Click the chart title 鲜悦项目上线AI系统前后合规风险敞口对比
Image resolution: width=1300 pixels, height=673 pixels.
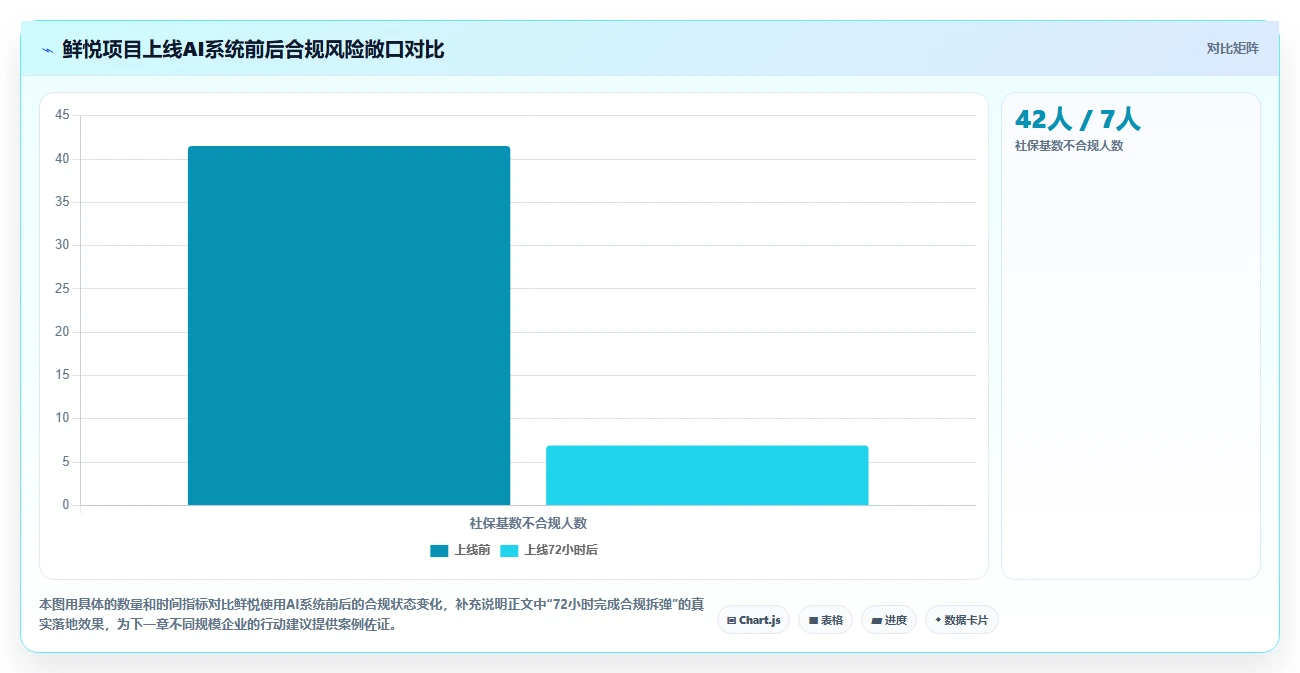click(x=253, y=50)
